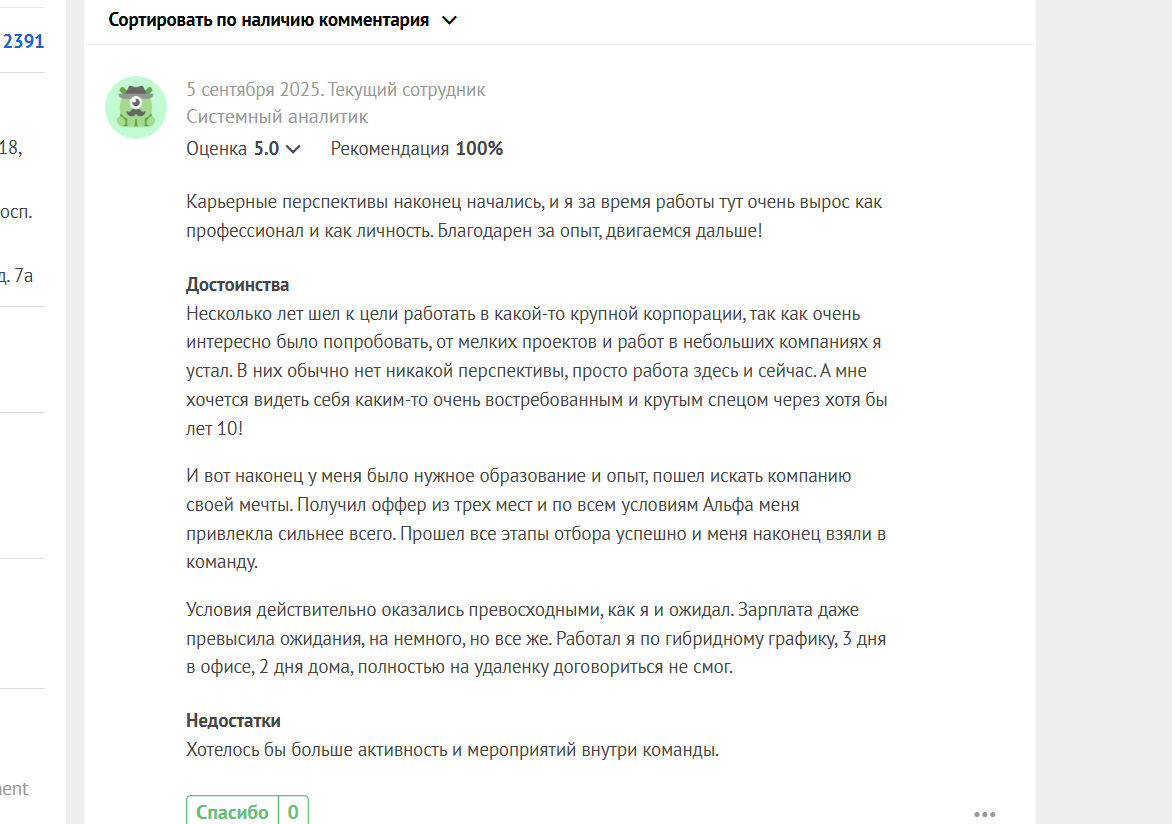Expand rating details with the chevron after 5.0
1172x824 pixels.
[294, 150]
